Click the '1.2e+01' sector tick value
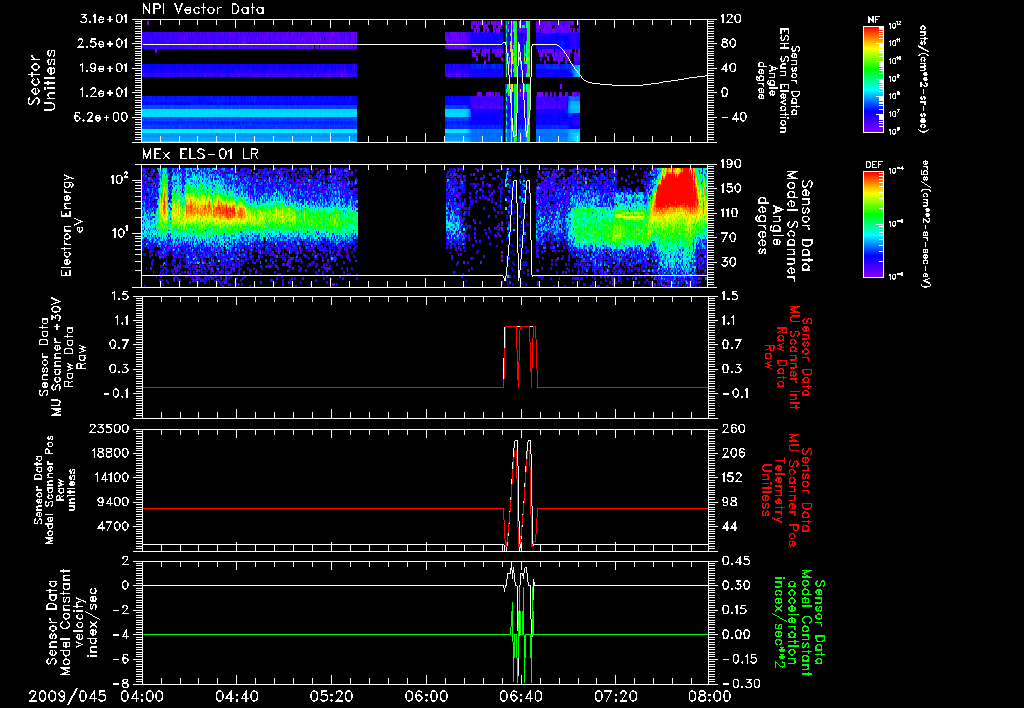This screenshot has height=708, width=1024. [106, 93]
